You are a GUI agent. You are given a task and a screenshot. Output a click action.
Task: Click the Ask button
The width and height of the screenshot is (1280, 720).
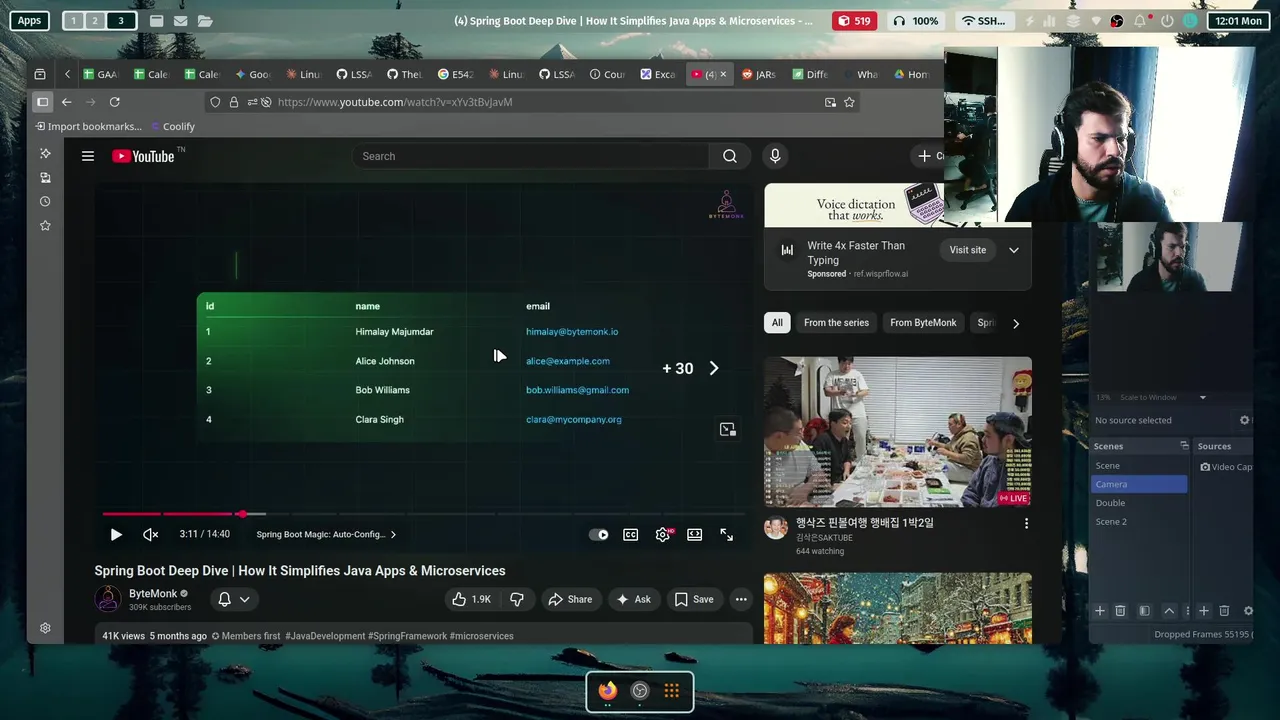[x=633, y=599]
